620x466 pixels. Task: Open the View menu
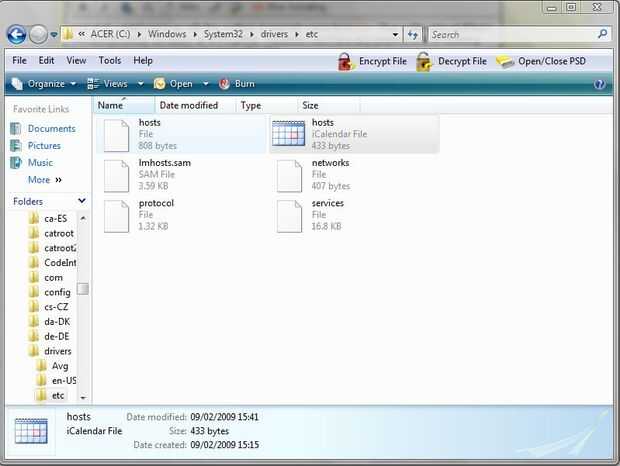pyautogui.click(x=76, y=60)
